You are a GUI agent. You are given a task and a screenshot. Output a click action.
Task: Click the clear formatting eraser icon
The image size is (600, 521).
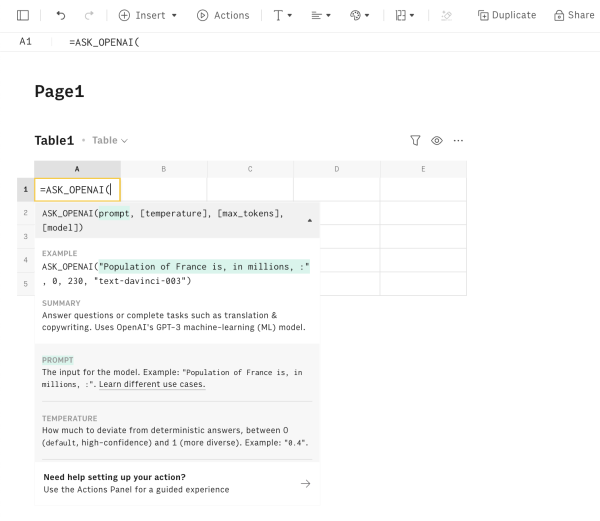446,15
